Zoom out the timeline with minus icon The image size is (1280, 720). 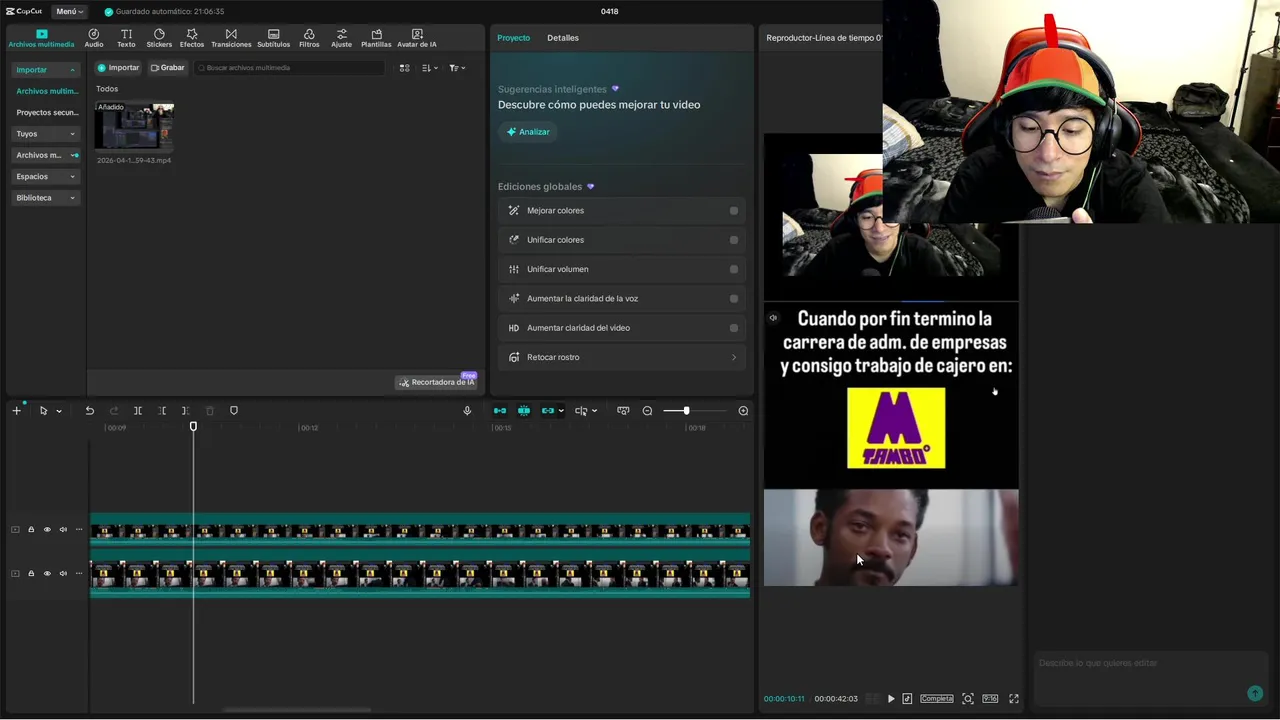tap(647, 411)
